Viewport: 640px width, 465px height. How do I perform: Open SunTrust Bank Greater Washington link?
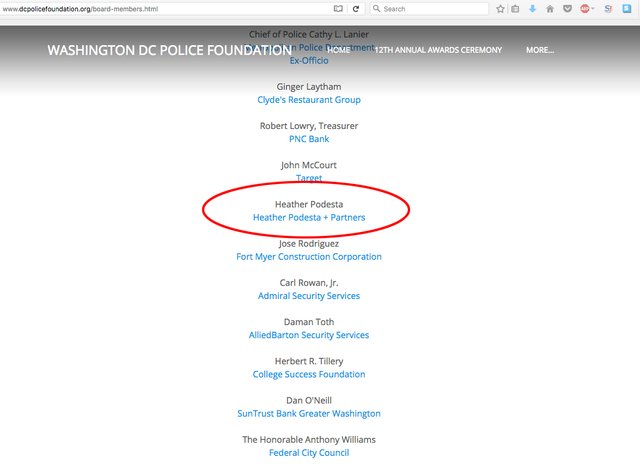pyautogui.click(x=309, y=413)
